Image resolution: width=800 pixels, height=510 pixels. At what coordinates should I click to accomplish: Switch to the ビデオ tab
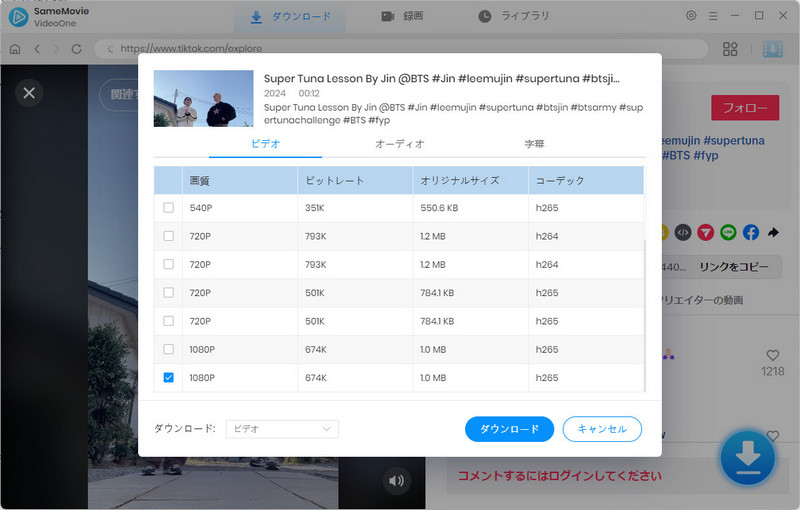tap(265, 144)
